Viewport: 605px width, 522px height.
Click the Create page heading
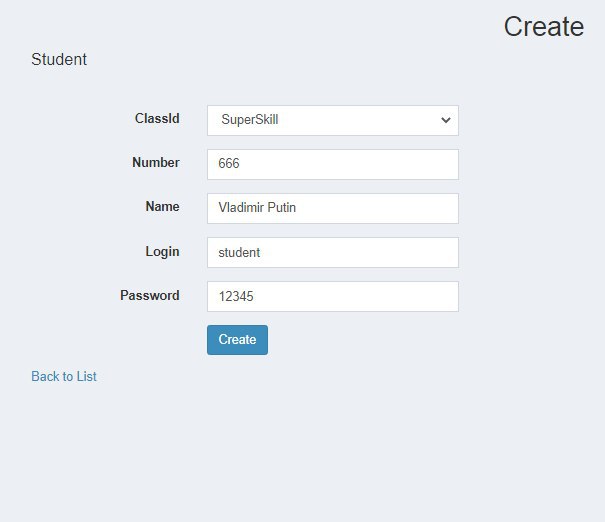click(x=543, y=27)
